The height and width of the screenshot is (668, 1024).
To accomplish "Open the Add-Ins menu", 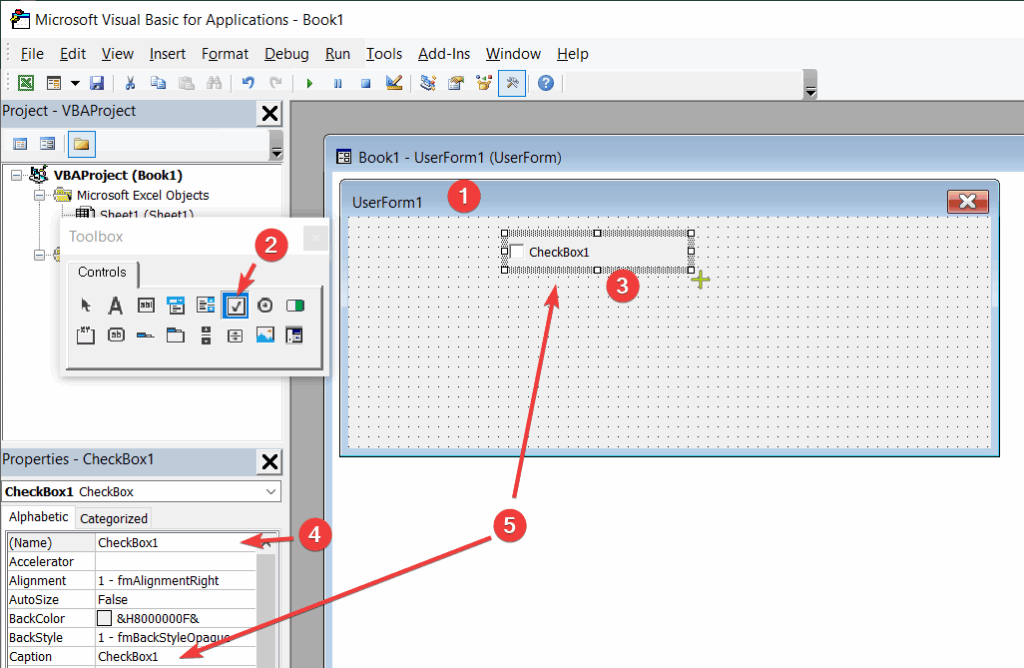I will click(x=444, y=54).
